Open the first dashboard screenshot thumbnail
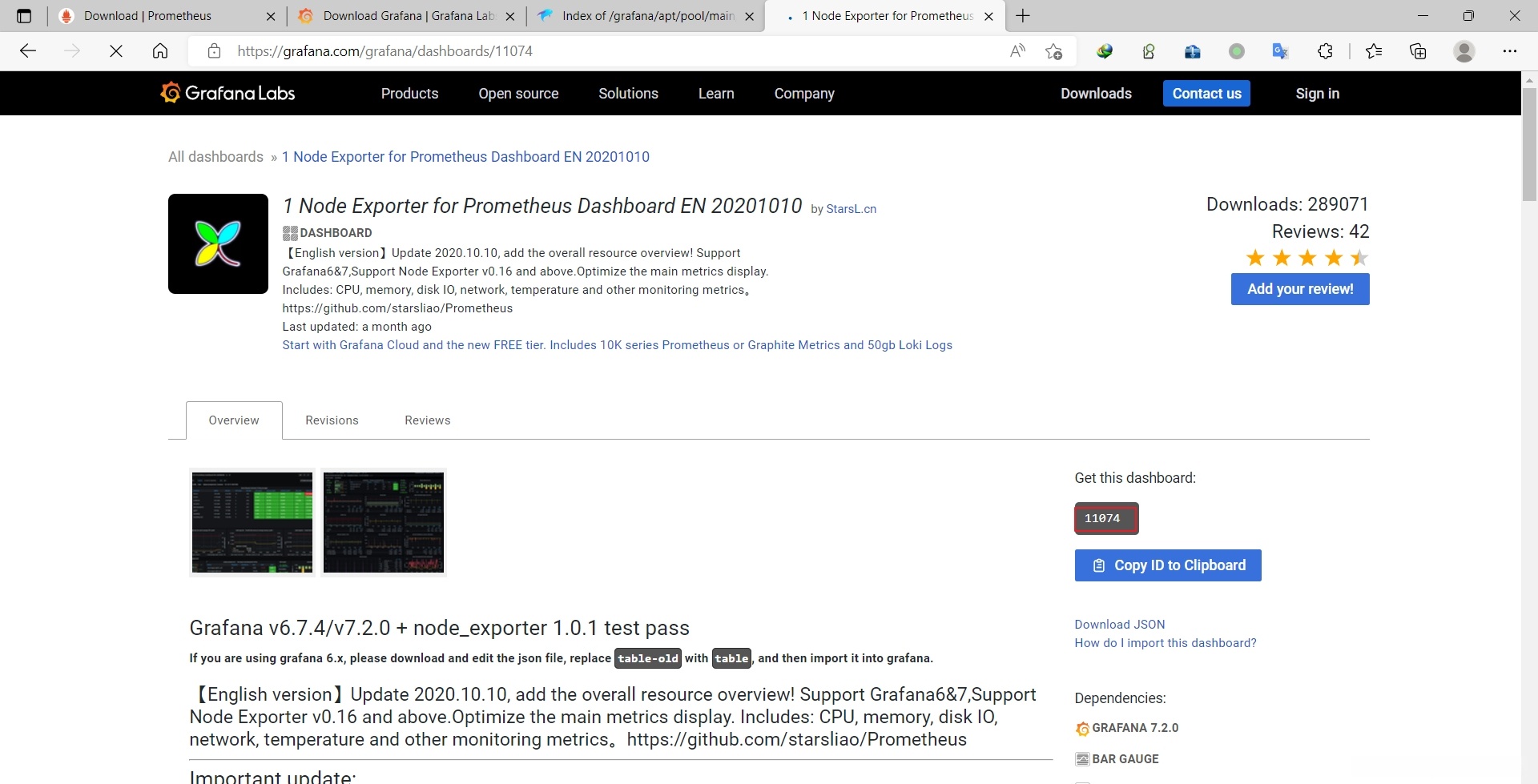Screen dimensions: 1538x784 [x=252, y=522]
